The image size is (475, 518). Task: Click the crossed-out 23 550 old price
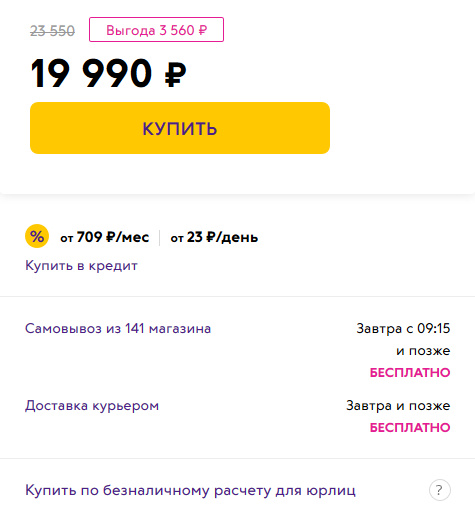tap(52, 31)
